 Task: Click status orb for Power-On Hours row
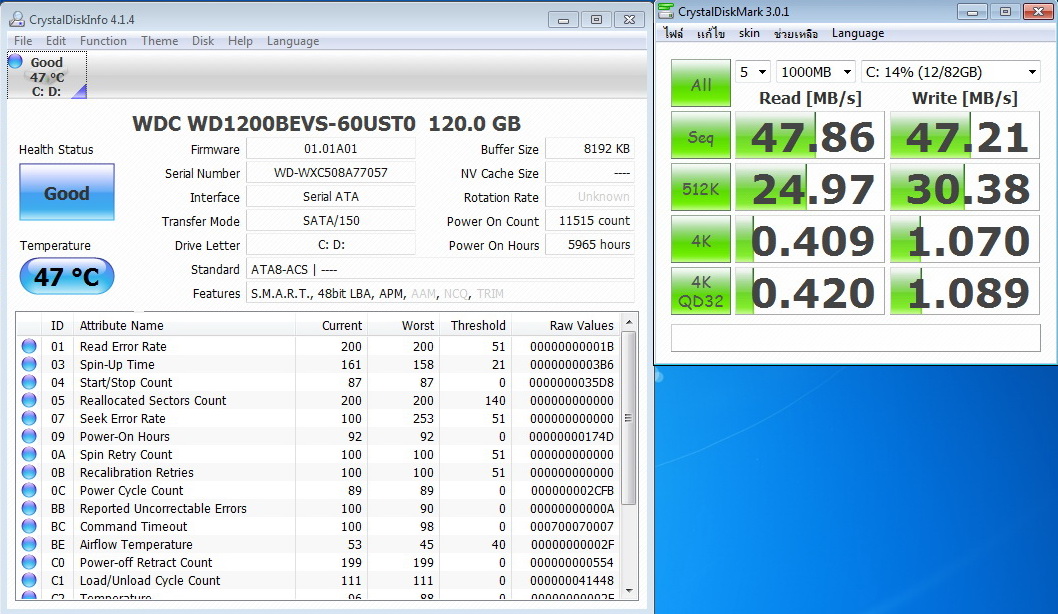[x=29, y=437]
